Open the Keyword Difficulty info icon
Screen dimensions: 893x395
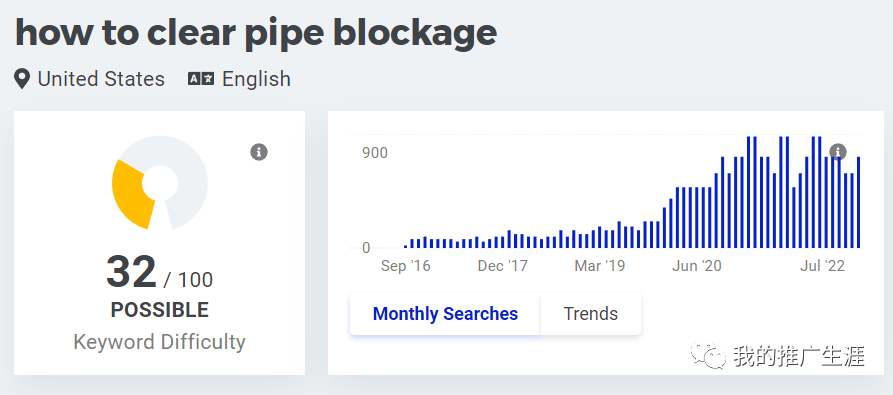pos(259,152)
